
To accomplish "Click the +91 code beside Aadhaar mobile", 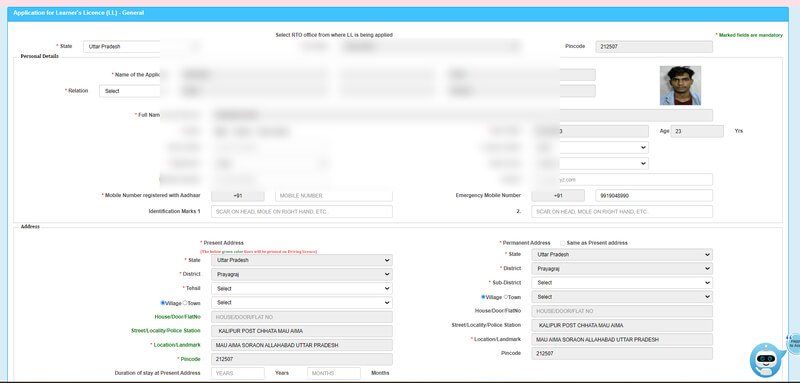I will (x=238, y=196).
